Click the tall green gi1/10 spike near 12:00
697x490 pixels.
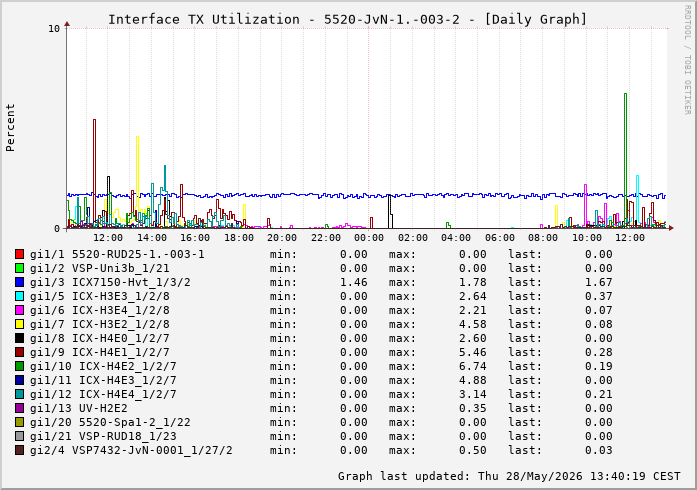click(625, 160)
